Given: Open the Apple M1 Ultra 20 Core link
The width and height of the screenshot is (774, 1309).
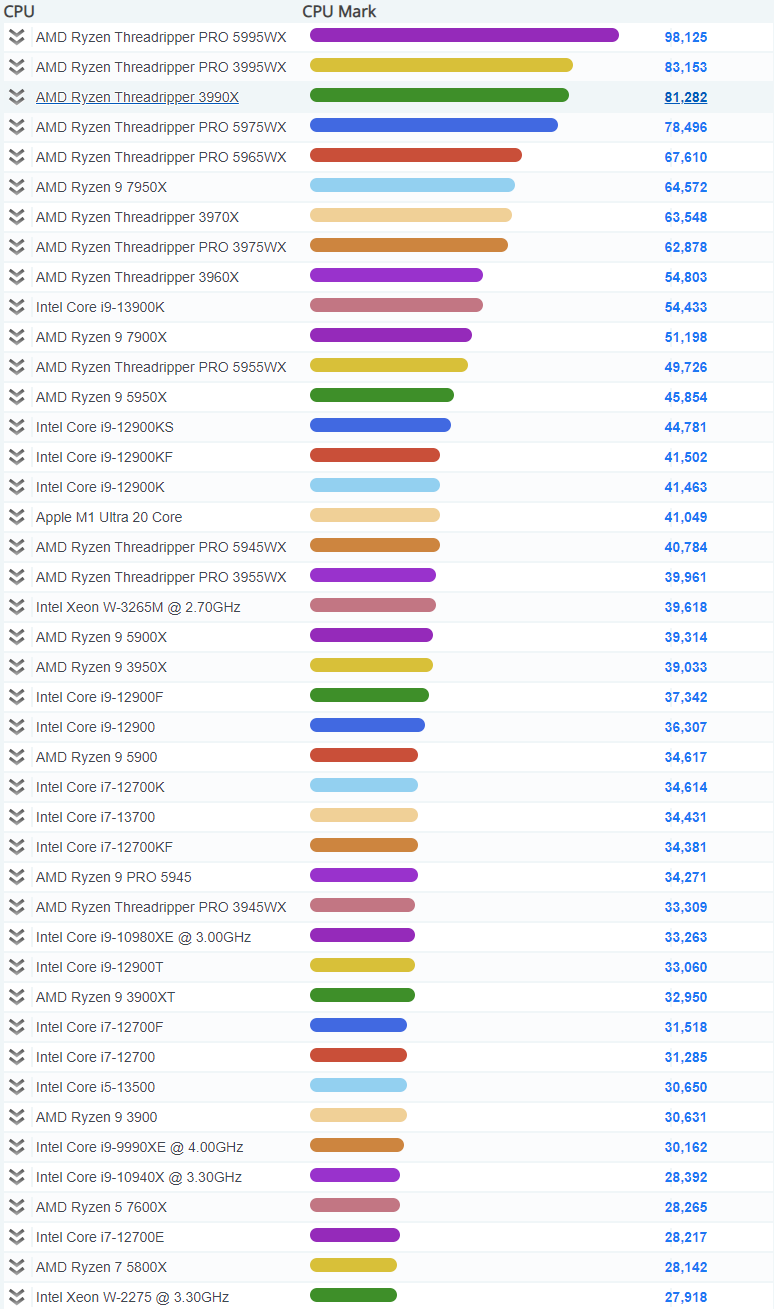Looking at the screenshot, I should point(109,517).
